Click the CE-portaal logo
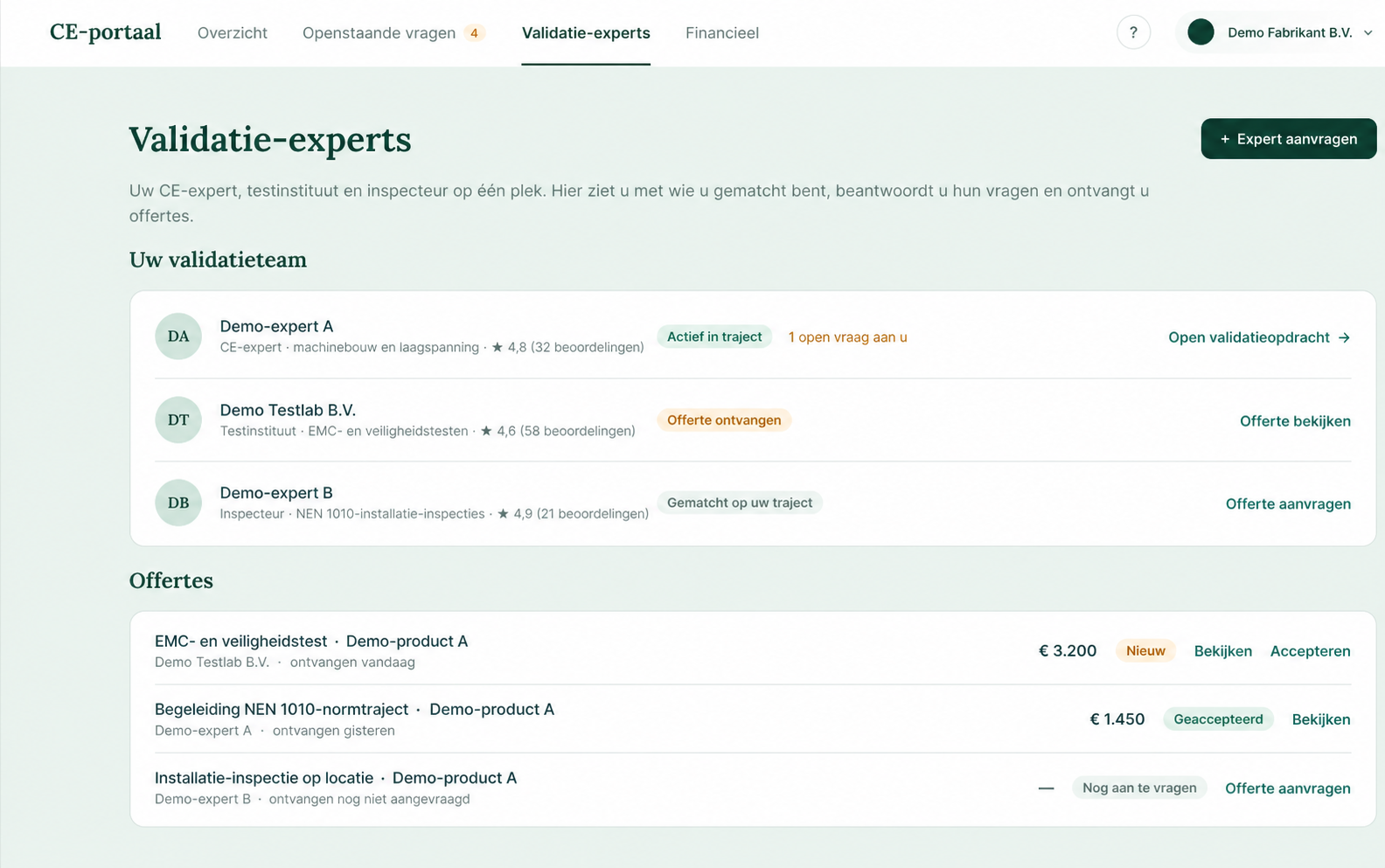Image resolution: width=1385 pixels, height=868 pixels. click(x=106, y=32)
